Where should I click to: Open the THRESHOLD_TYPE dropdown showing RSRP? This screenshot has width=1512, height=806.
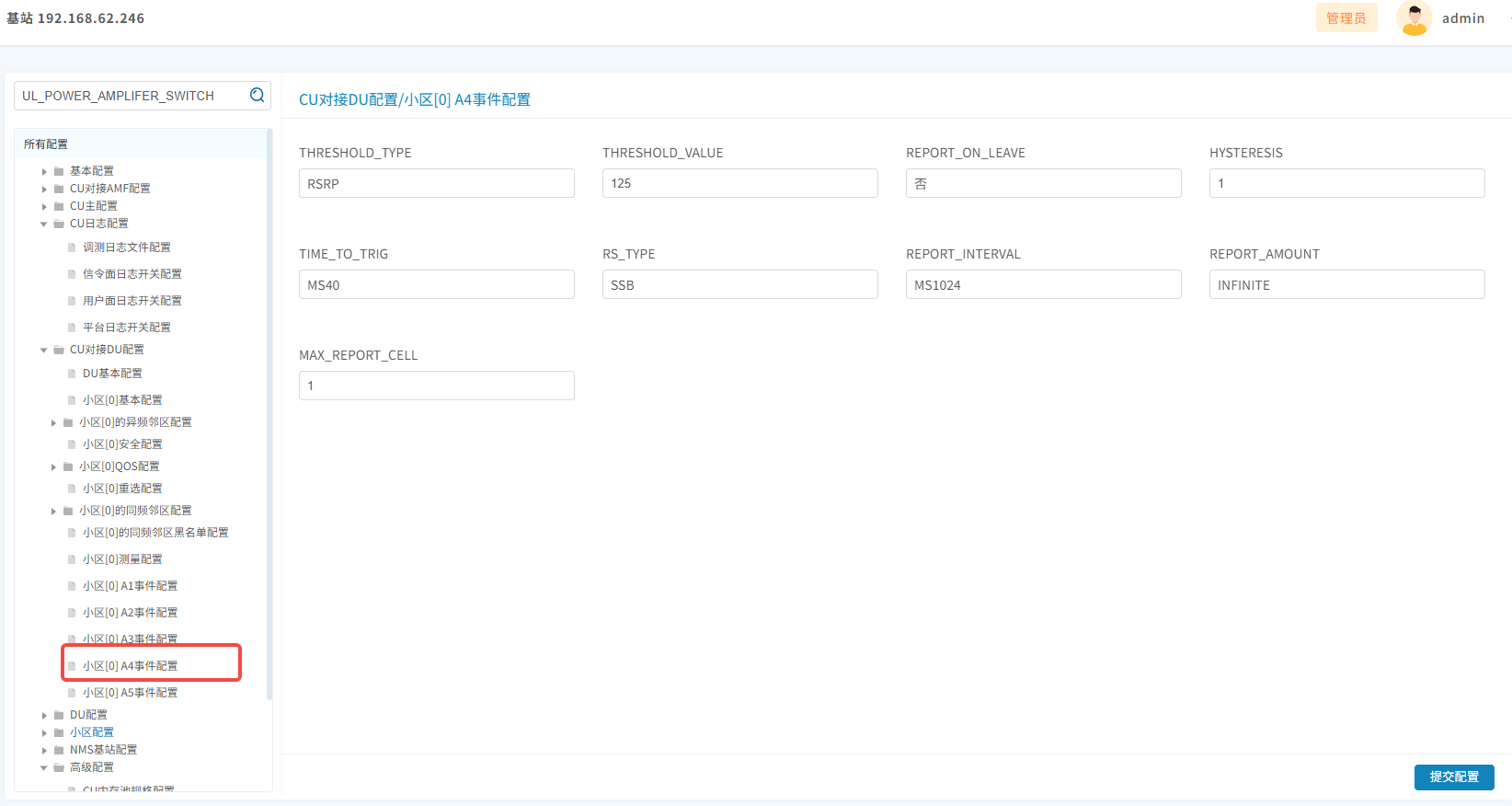tap(436, 183)
